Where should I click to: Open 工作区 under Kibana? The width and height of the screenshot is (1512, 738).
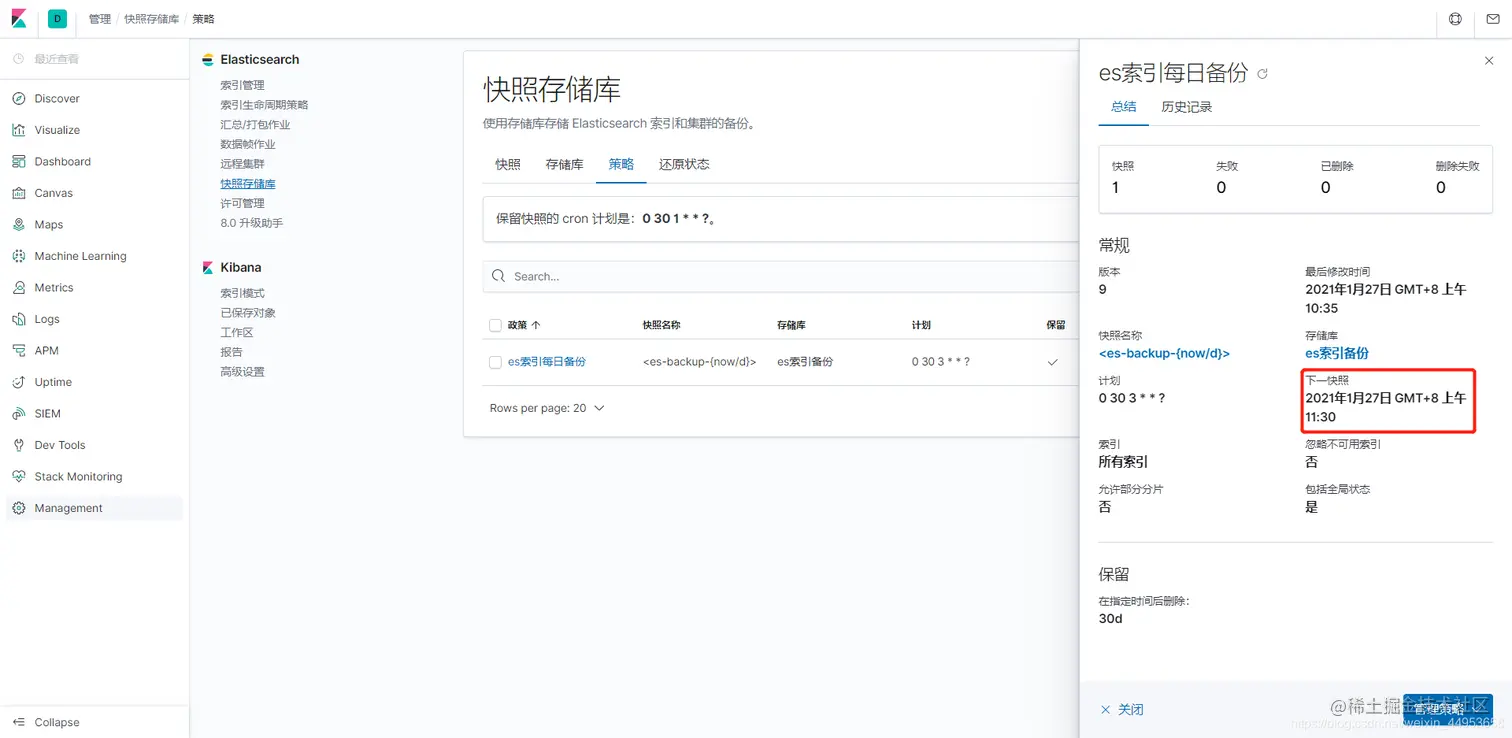[x=237, y=333]
